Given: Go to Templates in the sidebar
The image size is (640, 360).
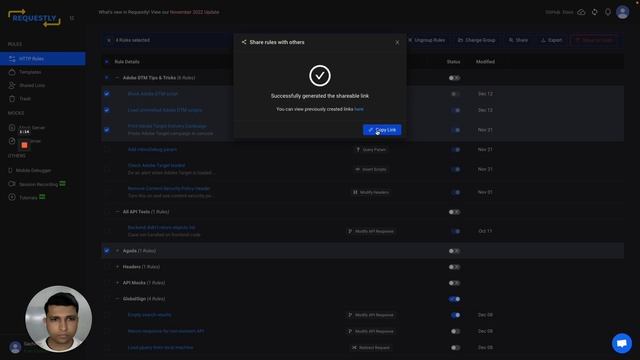Looking at the screenshot, I should pyautogui.click(x=30, y=72).
